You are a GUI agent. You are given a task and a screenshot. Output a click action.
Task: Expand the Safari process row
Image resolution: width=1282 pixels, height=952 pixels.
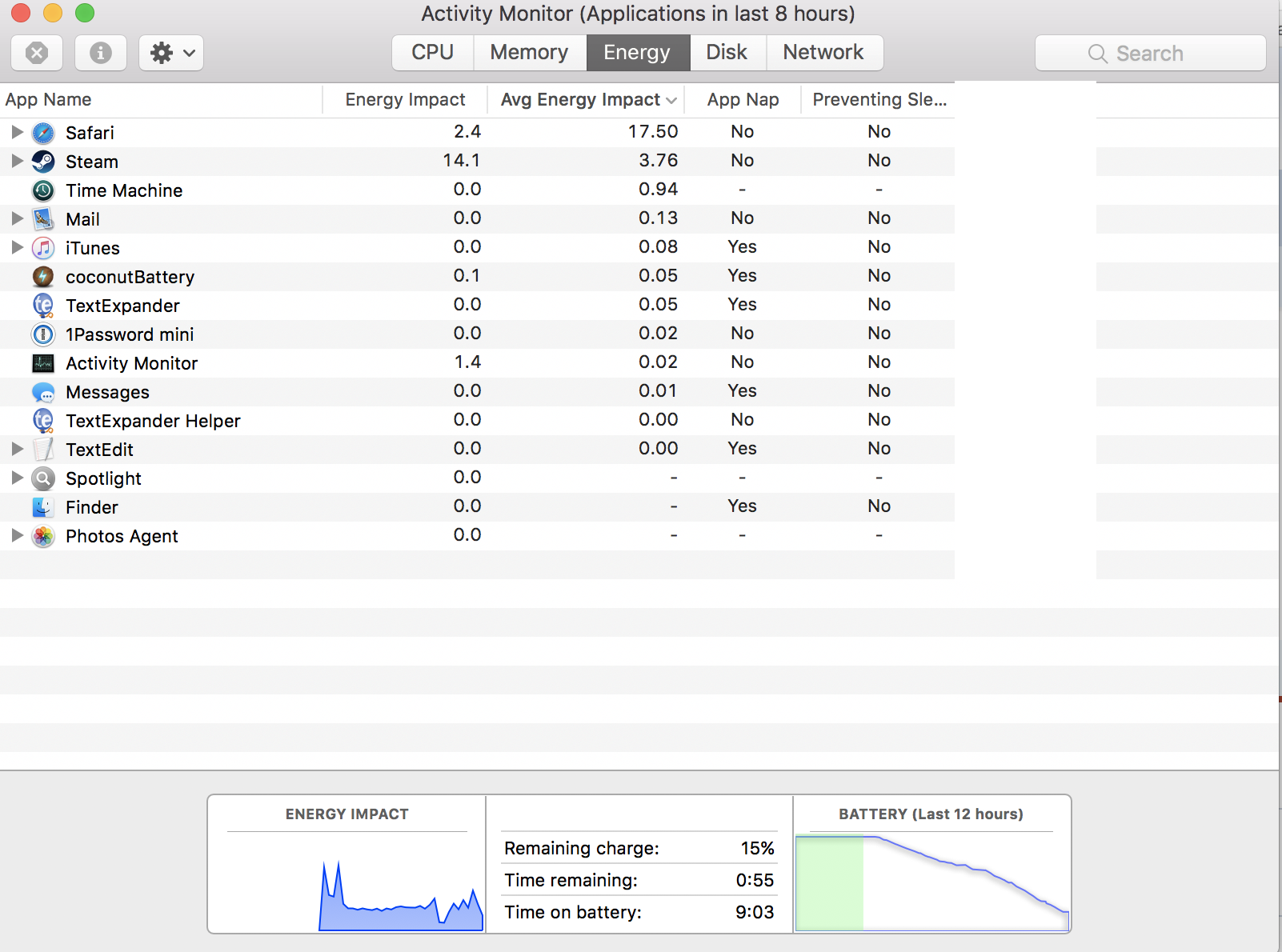click(17, 132)
